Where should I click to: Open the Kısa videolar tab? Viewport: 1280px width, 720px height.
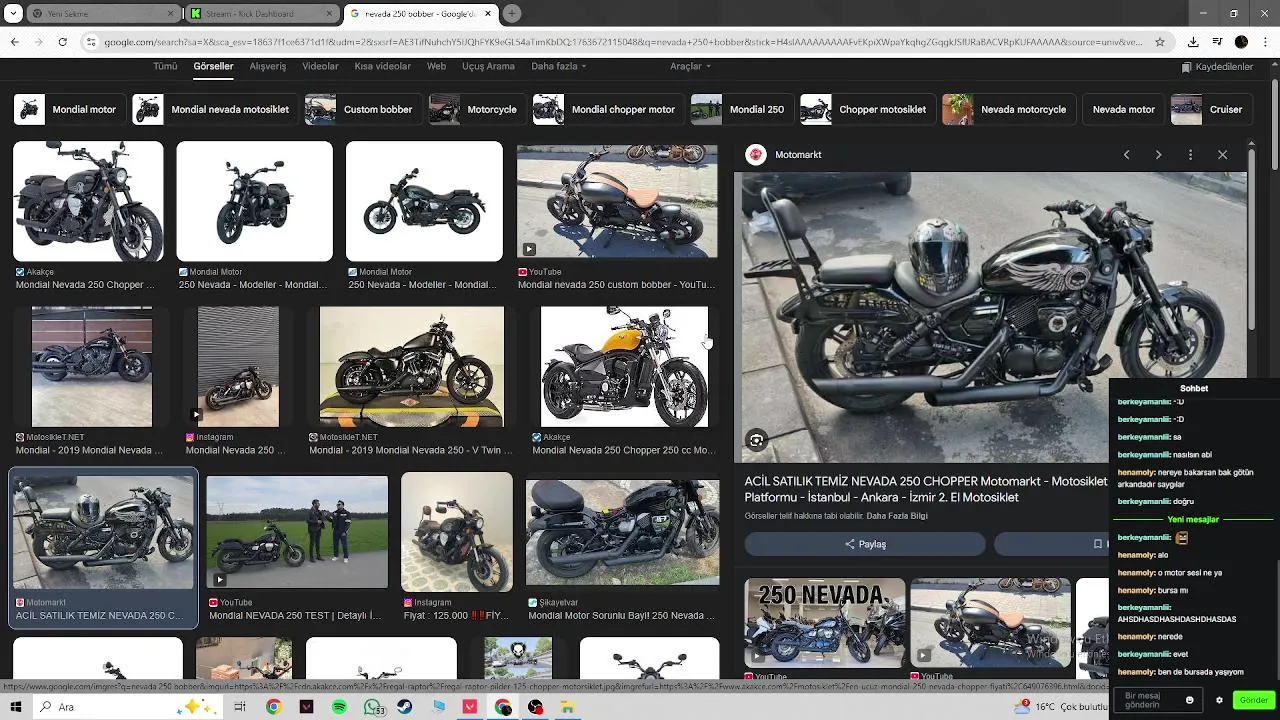[x=382, y=67]
